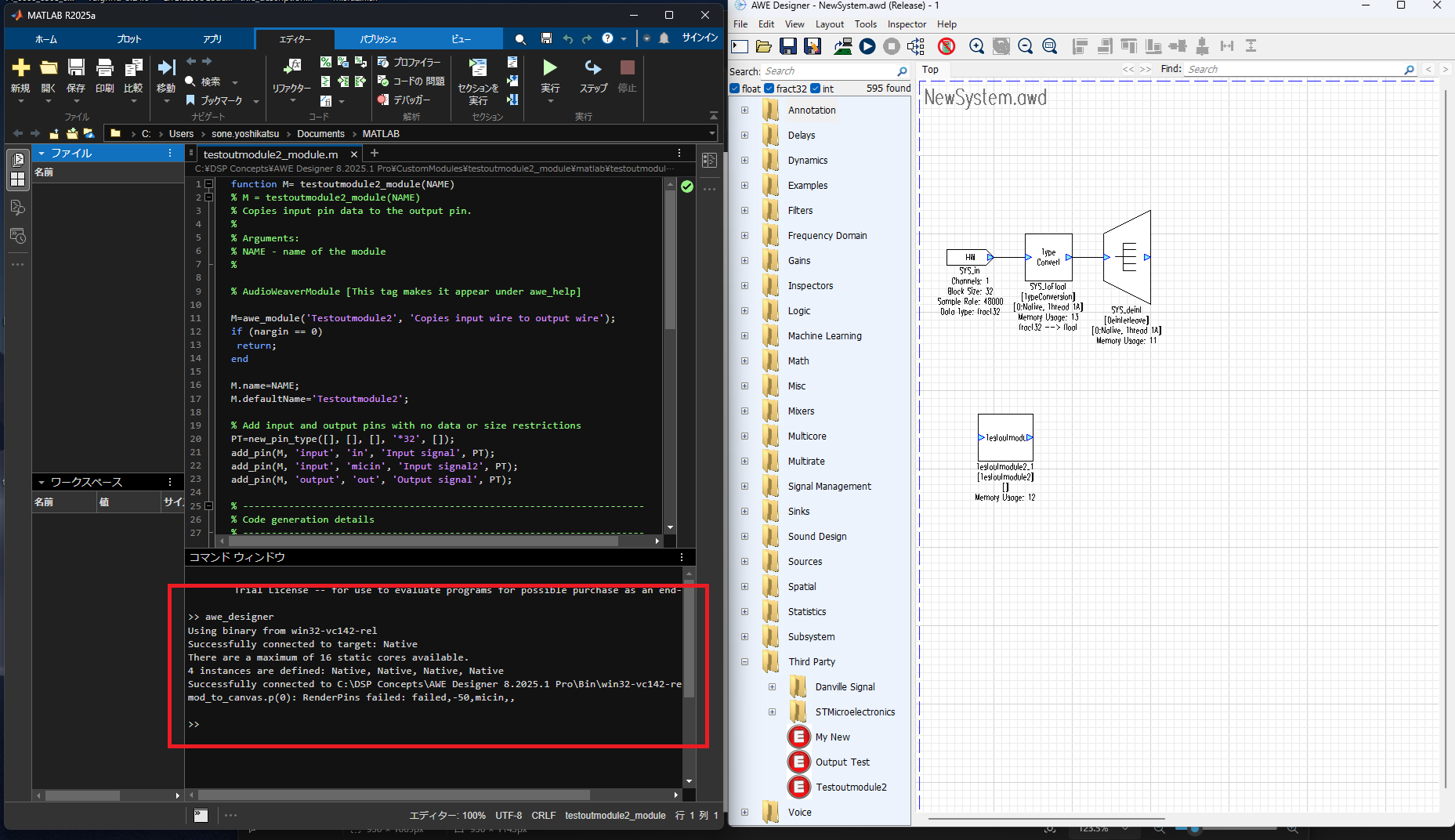
Task: Collapse the comment fold at editor line 2
Action: point(208,197)
